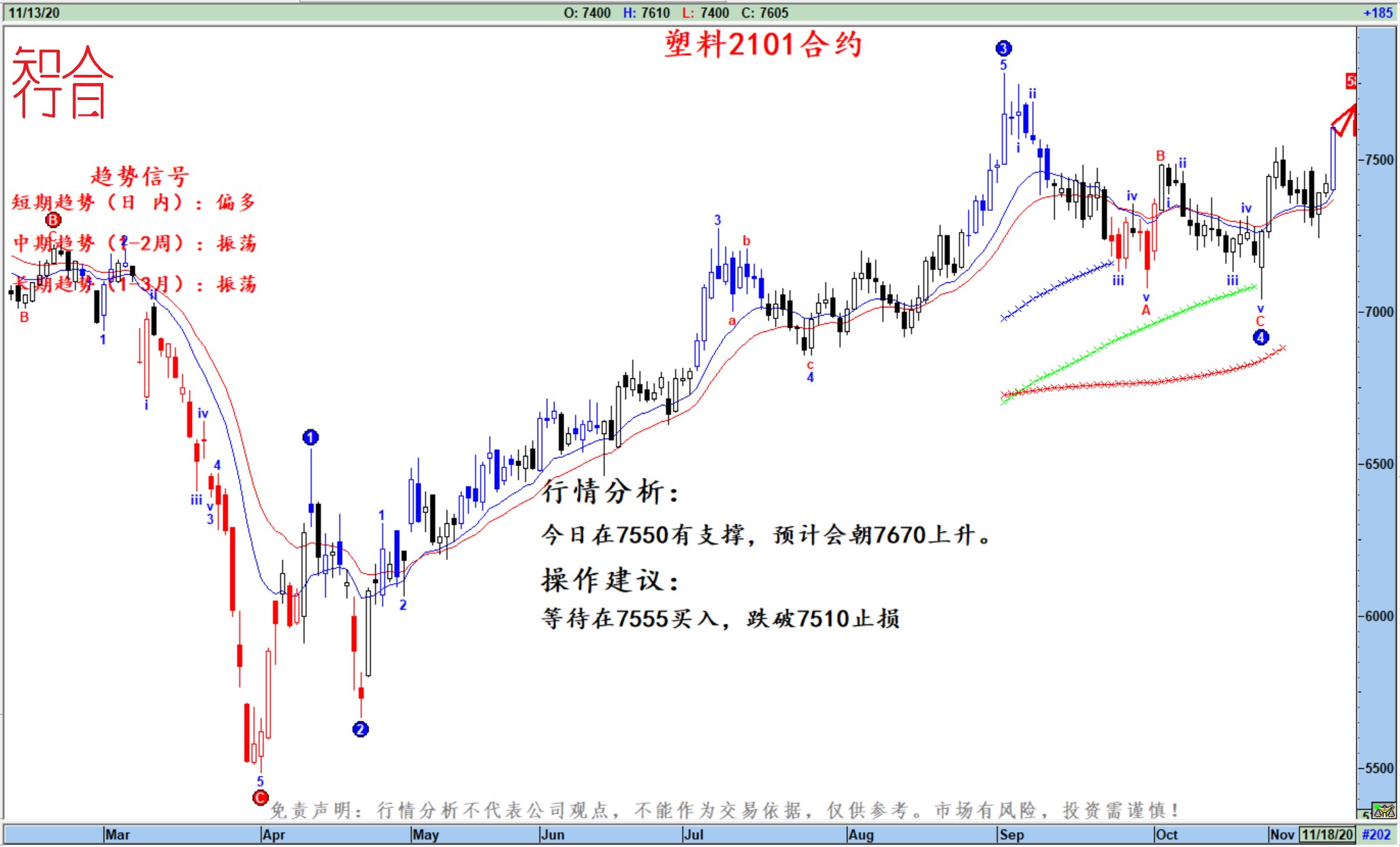Screen dimensions: 1400x847
Task: Select the red circled C wave marker
Action: (260, 797)
